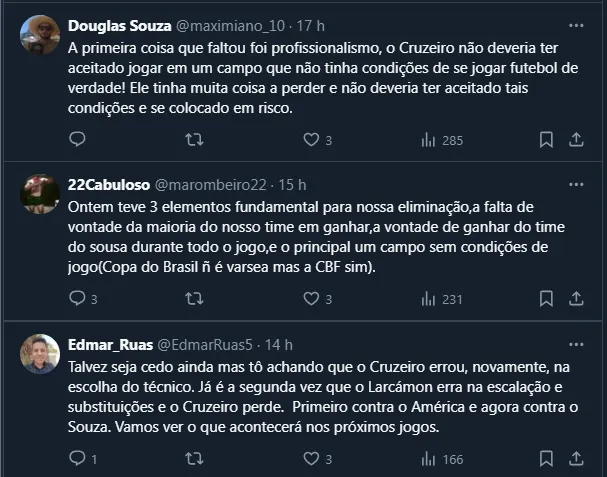This screenshot has width=607, height=477.
Task: Reply to Edmar_Ruas's tweet
Action: tap(78, 459)
